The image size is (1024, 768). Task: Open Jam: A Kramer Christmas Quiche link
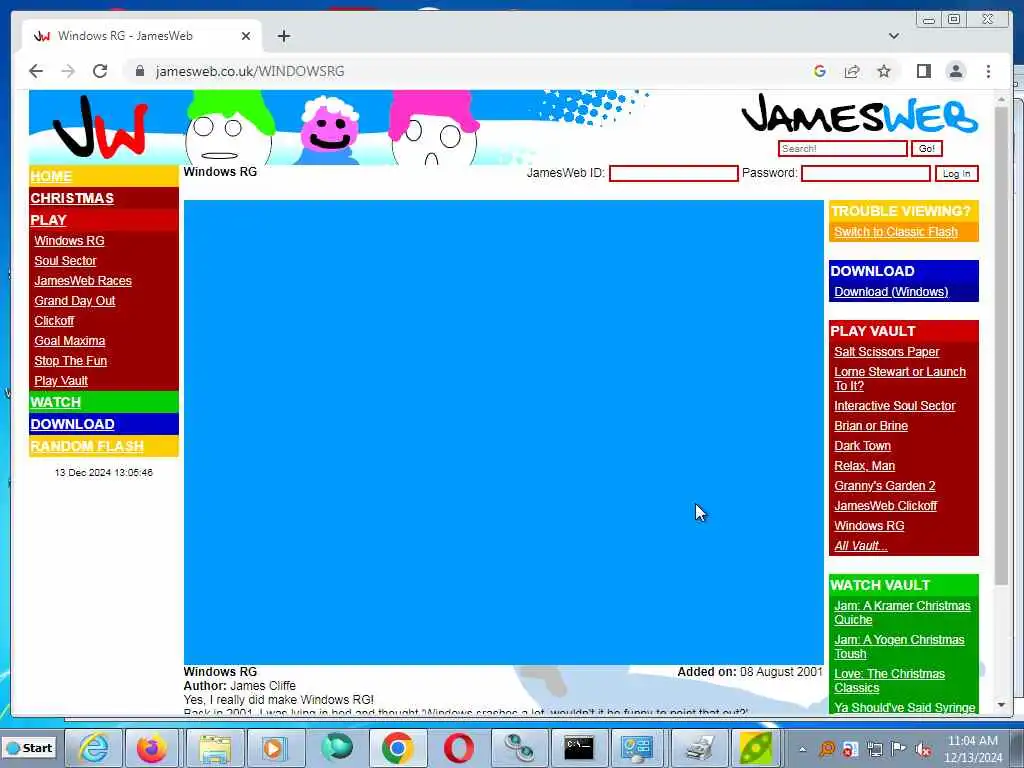click(x=902, y=613)
